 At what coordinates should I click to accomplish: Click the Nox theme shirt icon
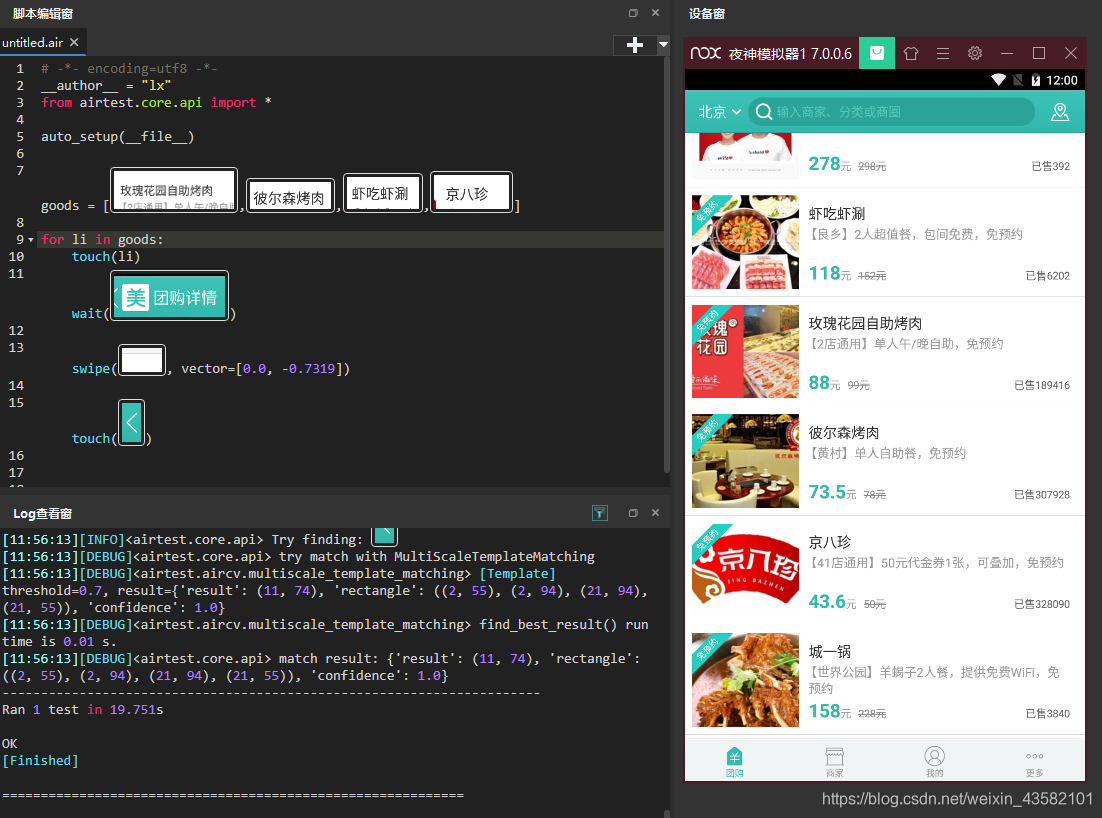911,53
